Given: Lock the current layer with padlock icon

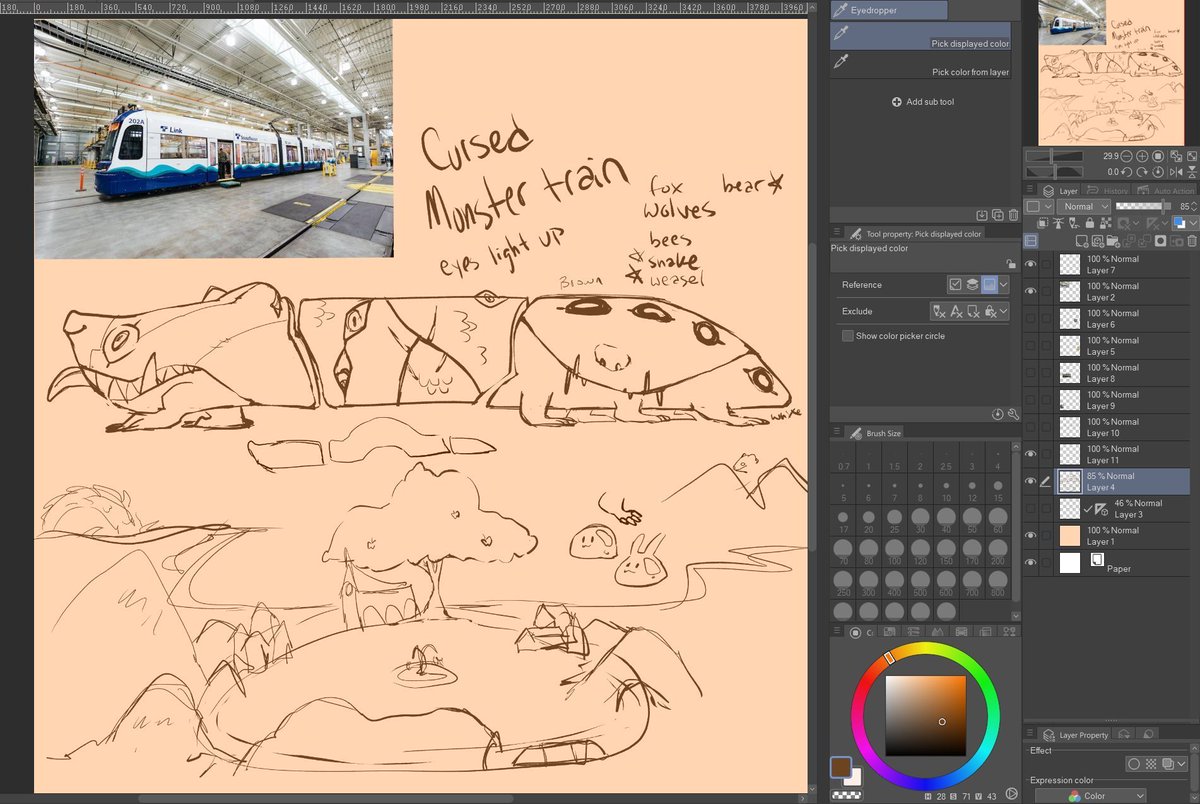Looking at the screenshot, I should click(1090, 222).
